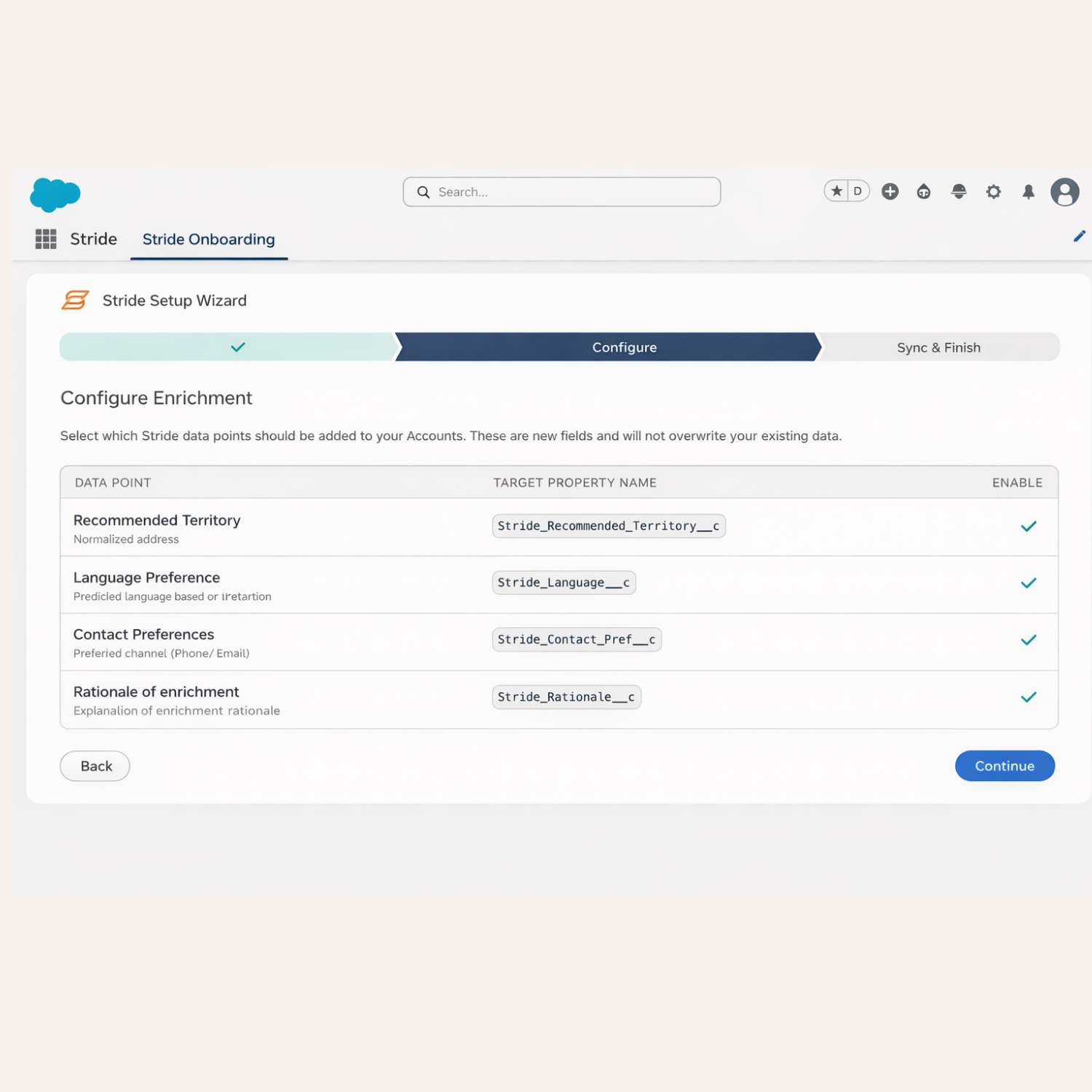Edit the Stride_Contact_Pref__c field

click(577, 639)
